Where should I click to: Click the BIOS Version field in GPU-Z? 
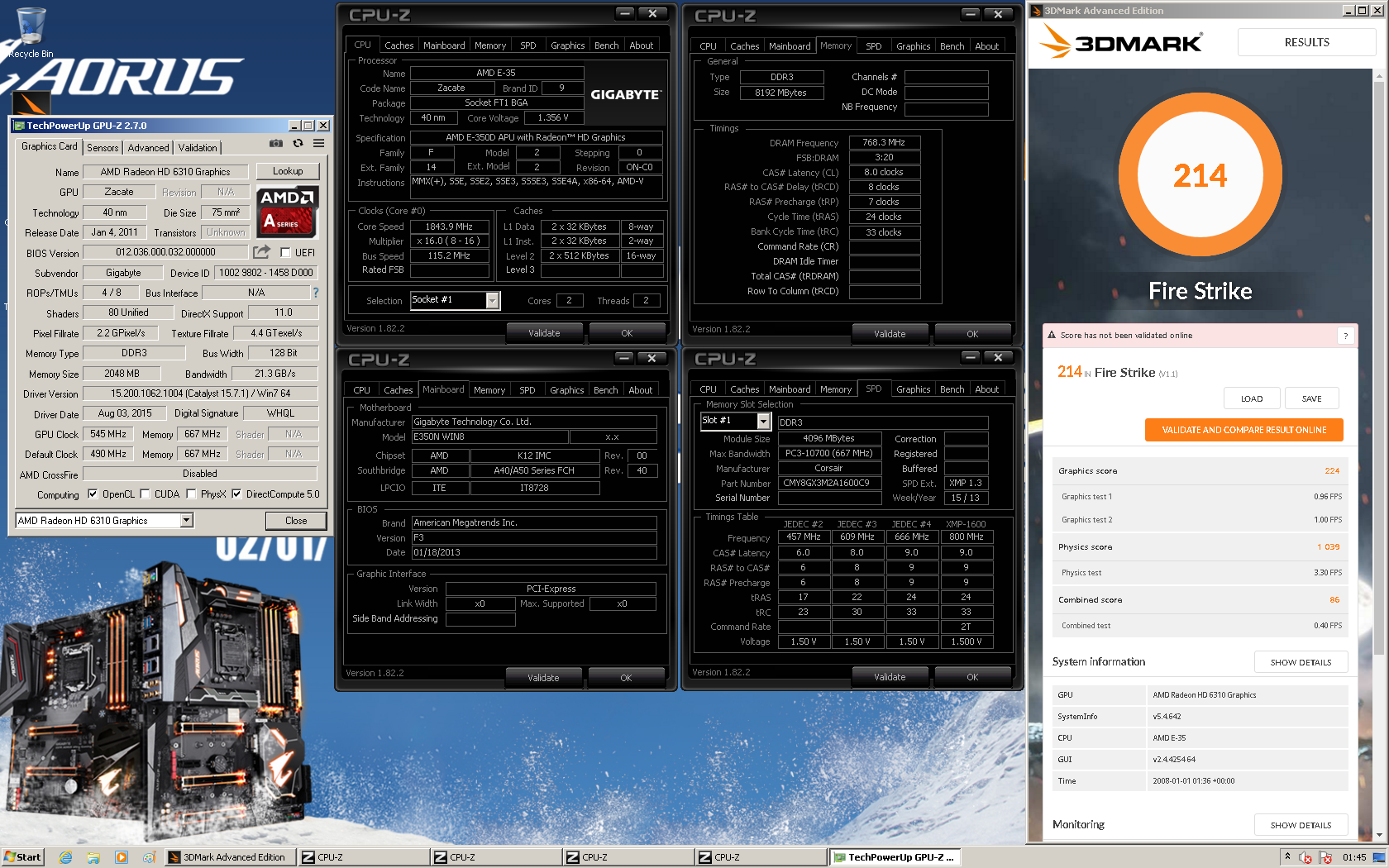165,252
